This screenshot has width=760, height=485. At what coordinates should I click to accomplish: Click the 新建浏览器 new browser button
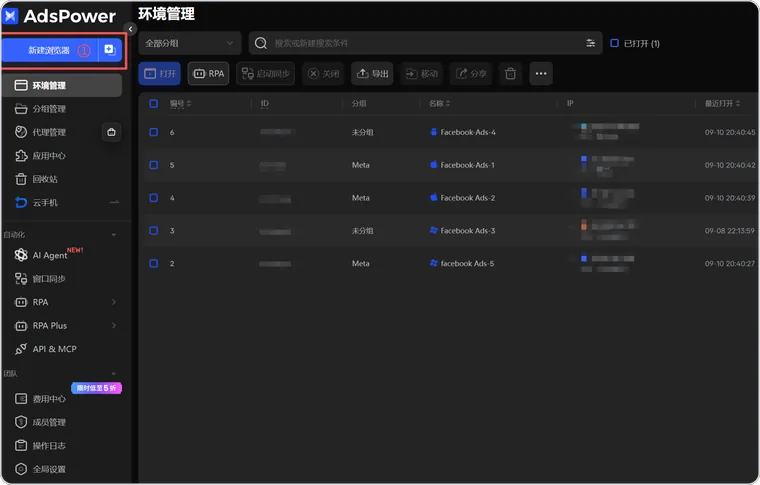(50, 50)
